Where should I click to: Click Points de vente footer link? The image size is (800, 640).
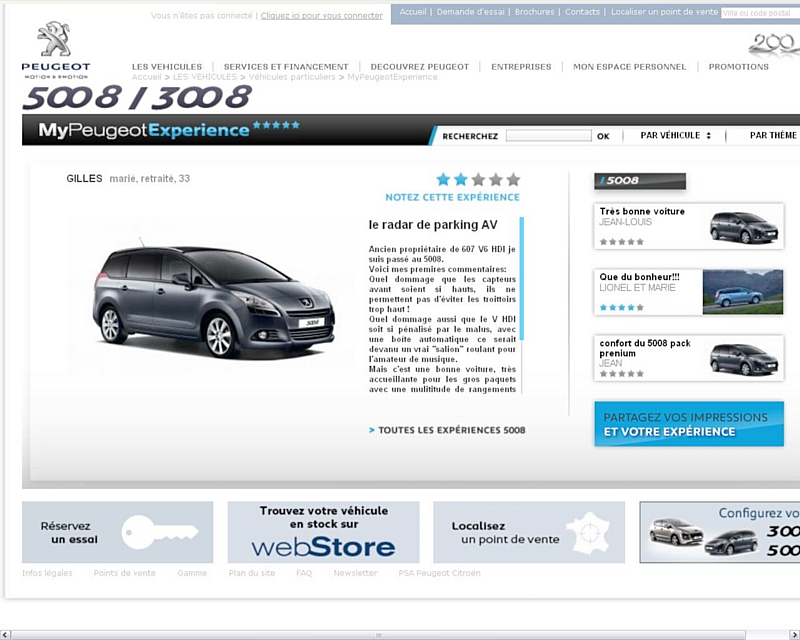point(124,573)
